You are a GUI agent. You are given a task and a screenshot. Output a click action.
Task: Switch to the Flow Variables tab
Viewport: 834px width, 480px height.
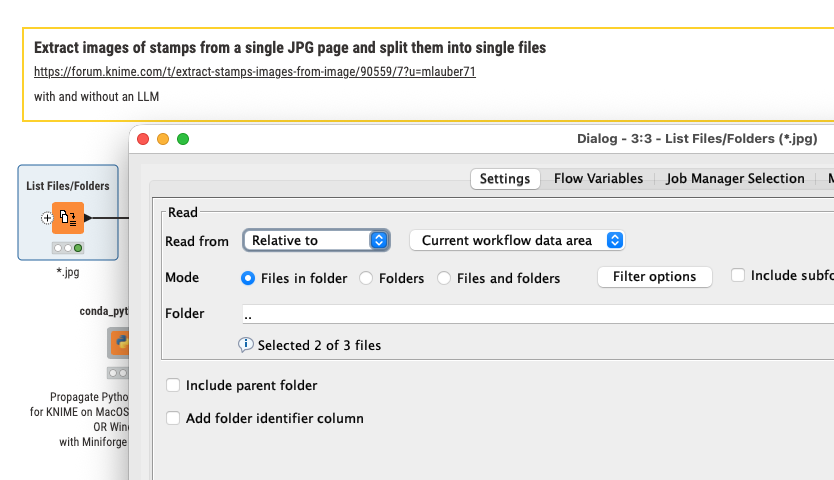coord(598,179)
